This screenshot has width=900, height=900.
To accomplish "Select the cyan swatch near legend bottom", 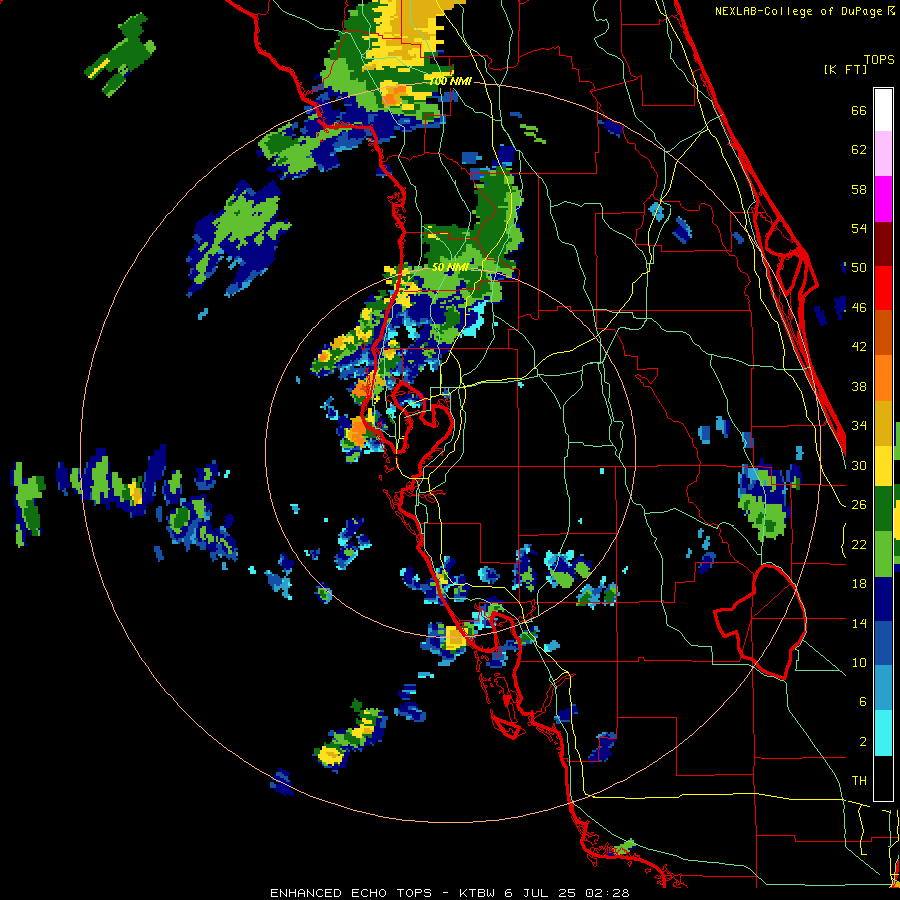I will click(883, 733).
